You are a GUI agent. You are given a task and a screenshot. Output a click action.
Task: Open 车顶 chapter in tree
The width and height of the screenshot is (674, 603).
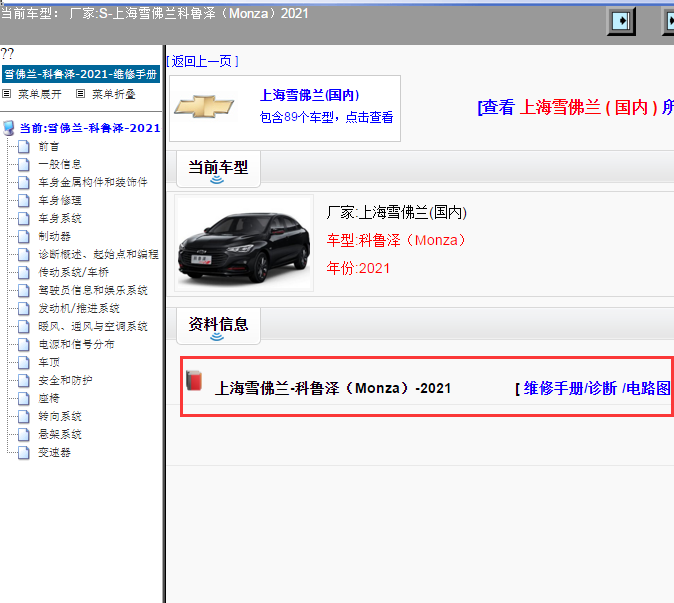[x=49, y=363]
